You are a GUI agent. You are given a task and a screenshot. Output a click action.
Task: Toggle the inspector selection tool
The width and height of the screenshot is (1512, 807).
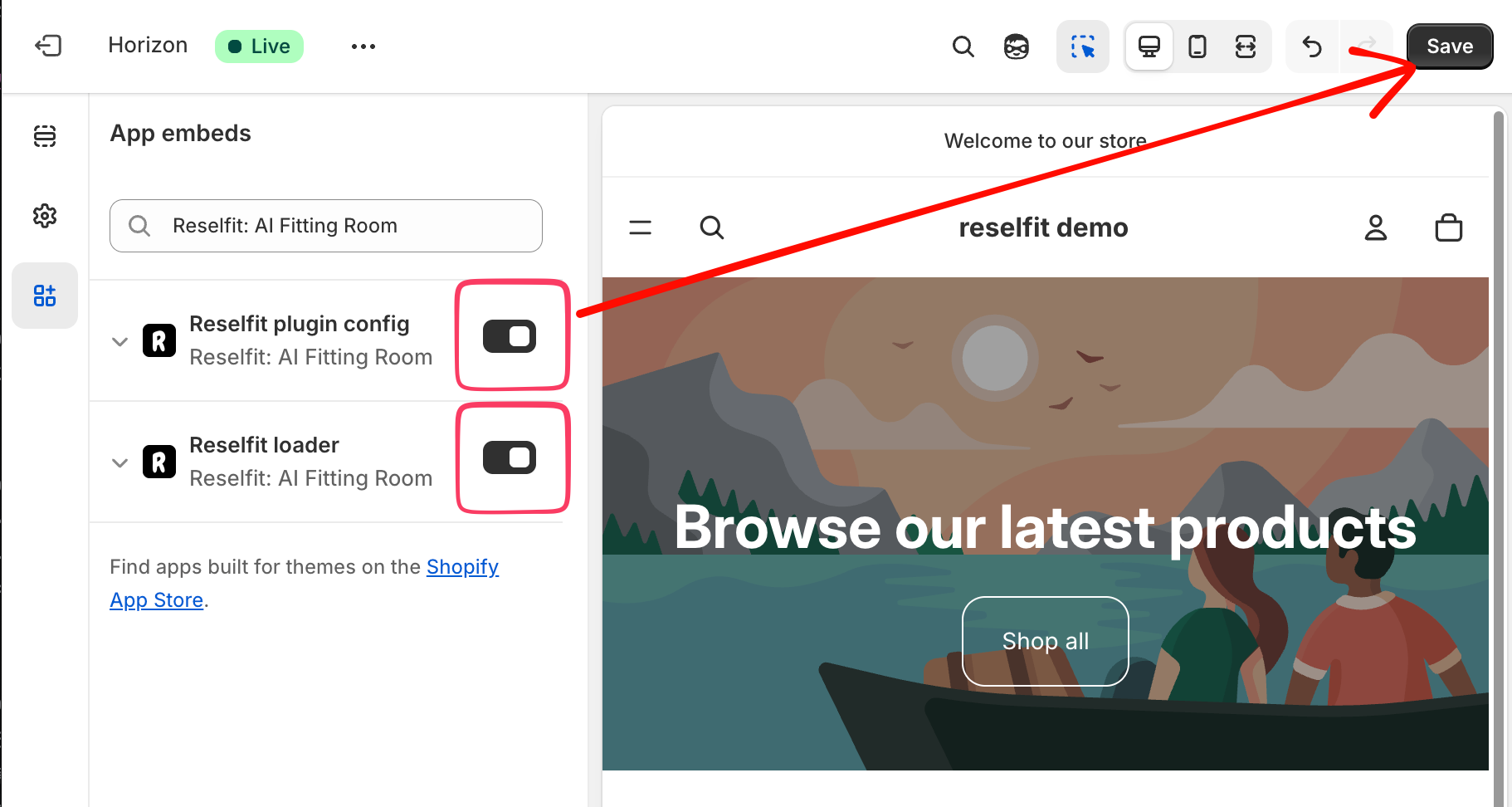[x=1082, y=46]
